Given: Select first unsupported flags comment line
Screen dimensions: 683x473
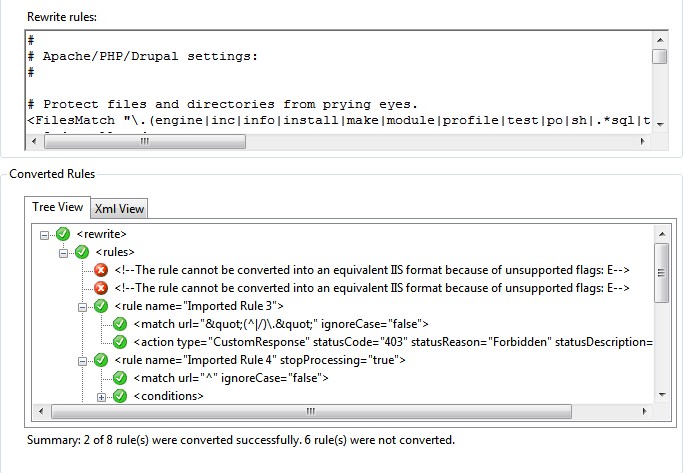Looking at the screenshot, I should [x=371, y=270].
